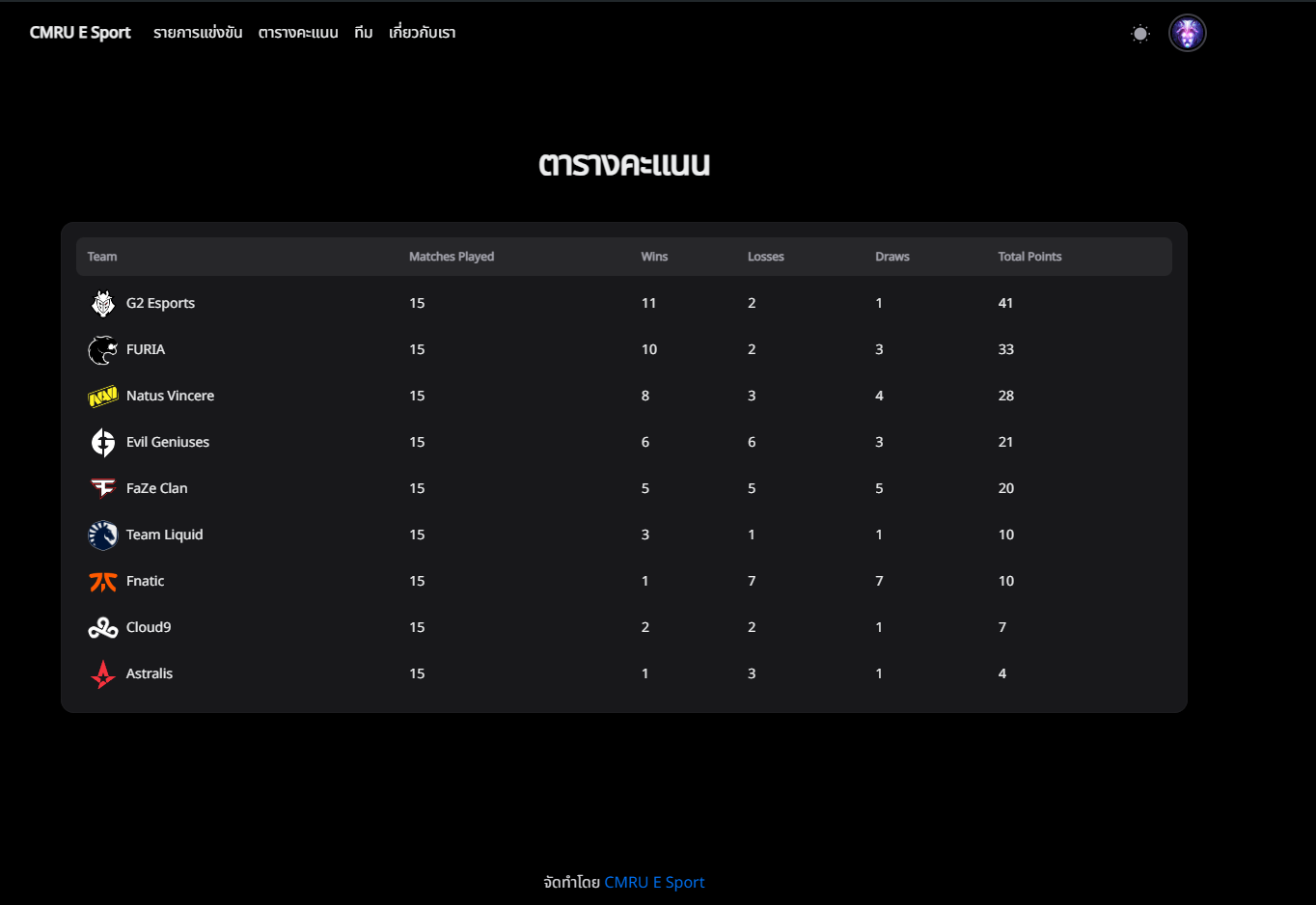Click the Evil Geniuses logo
This screenshot has height=905, width=1316.
click(x=103, y=442)
